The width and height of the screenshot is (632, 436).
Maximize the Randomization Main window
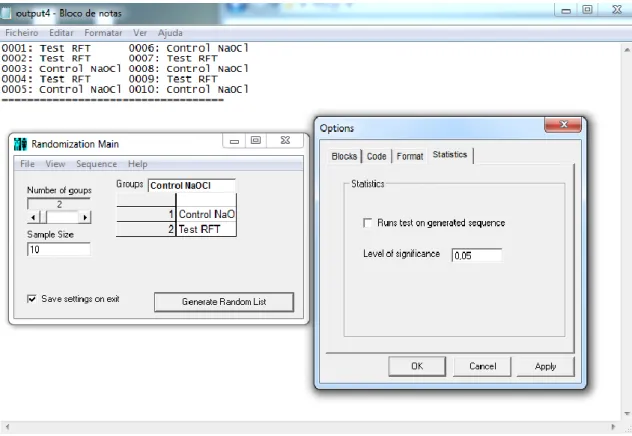(256, 141)
